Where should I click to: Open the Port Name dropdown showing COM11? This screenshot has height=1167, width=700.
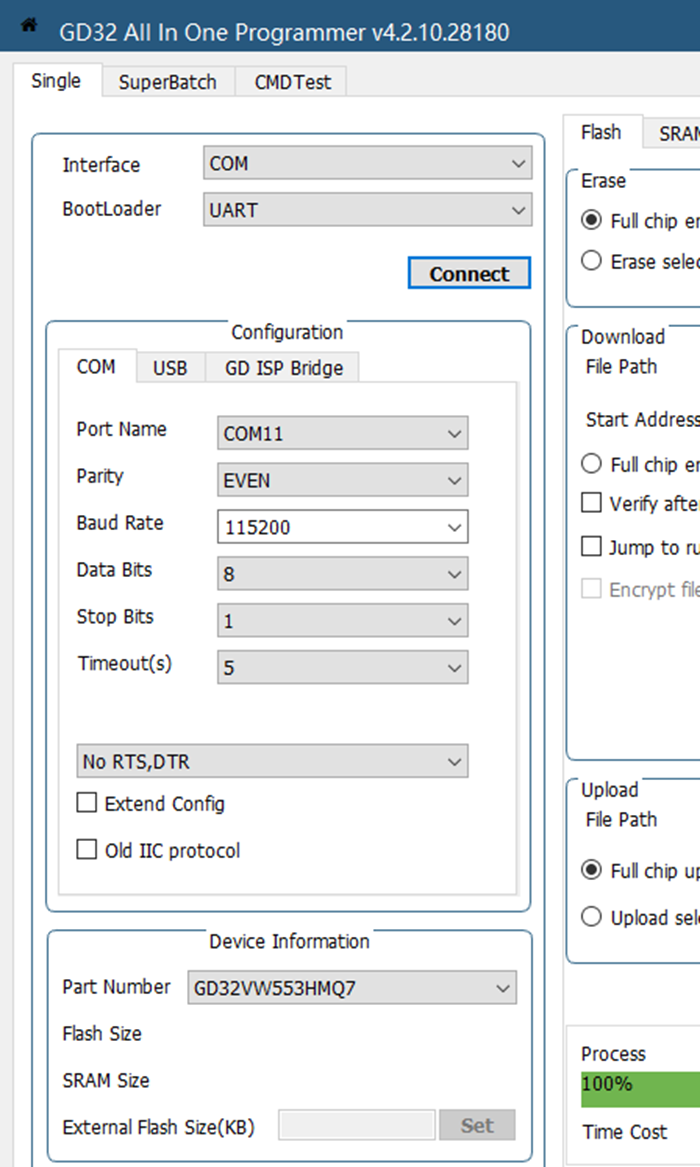point(342,434)
